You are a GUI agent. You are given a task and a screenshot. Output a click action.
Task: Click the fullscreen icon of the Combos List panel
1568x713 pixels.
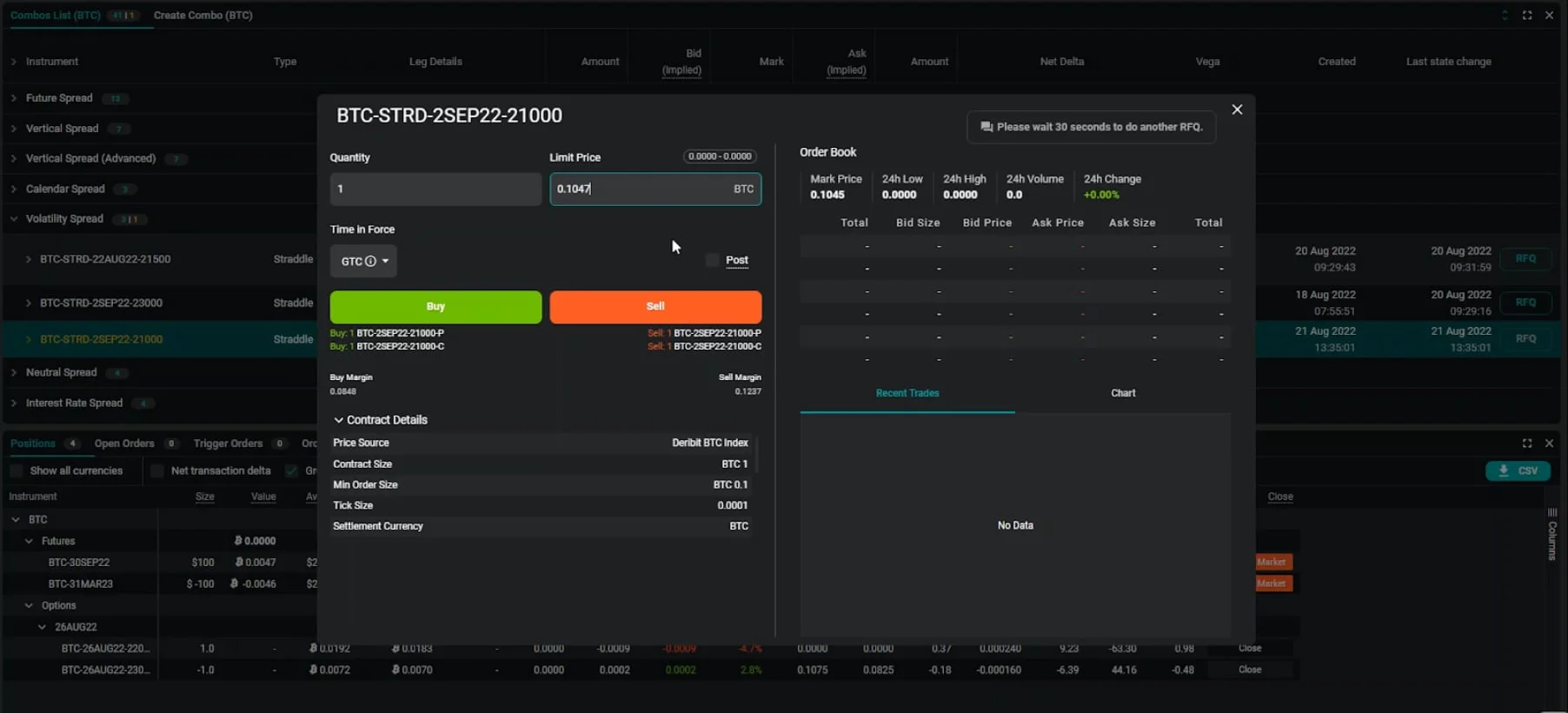[1527, 16]
